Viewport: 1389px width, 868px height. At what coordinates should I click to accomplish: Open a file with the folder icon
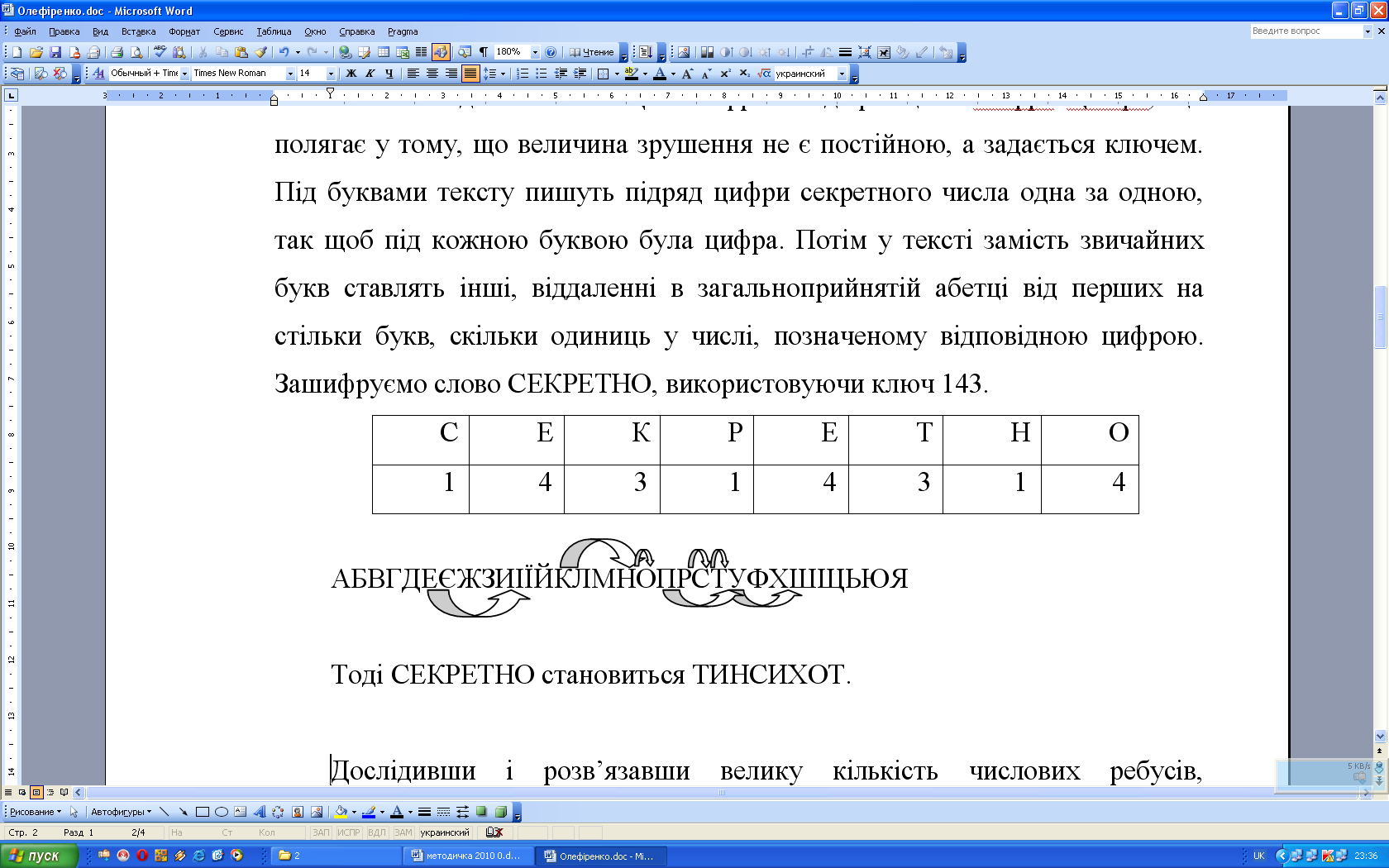36,52
